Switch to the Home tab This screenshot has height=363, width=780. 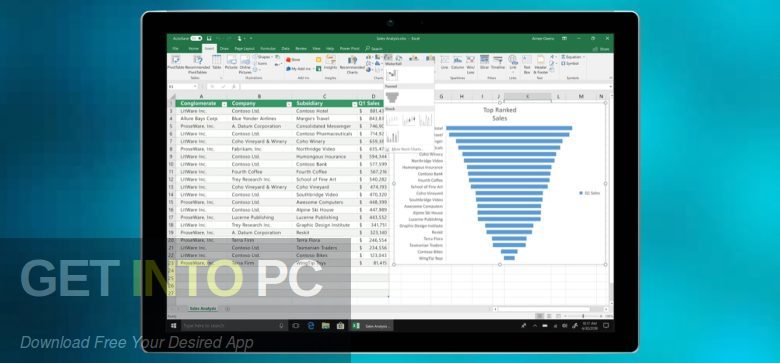point(194,49)
